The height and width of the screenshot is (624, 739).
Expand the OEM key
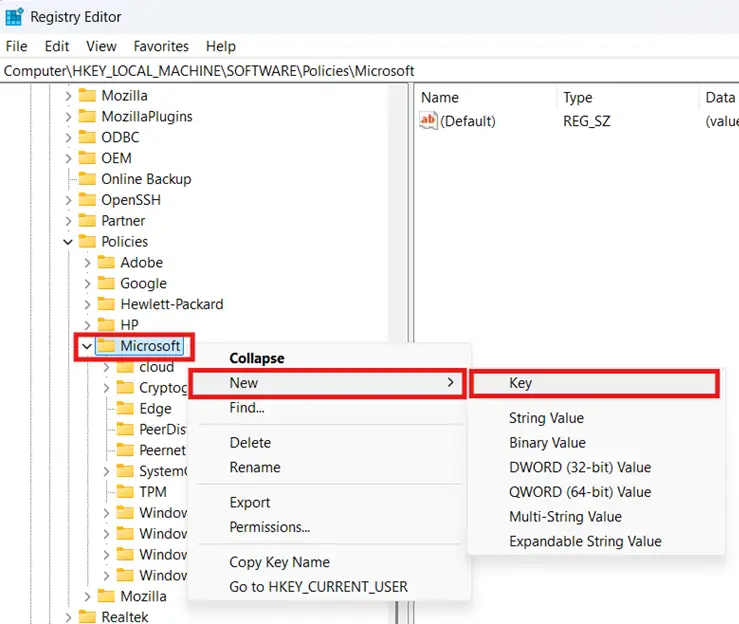68,158
